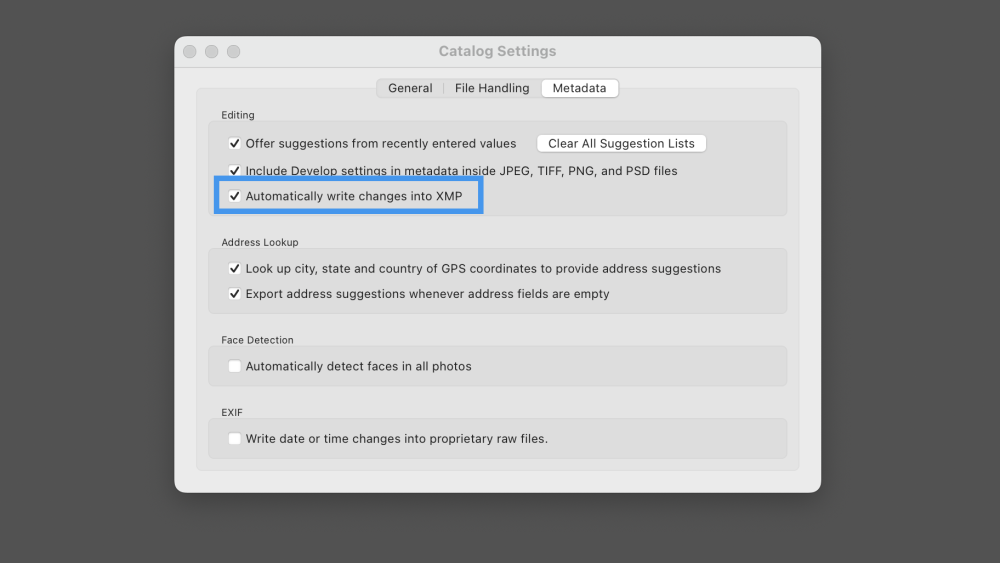Click the window zoom button
1000x563 pixels.
234,51
